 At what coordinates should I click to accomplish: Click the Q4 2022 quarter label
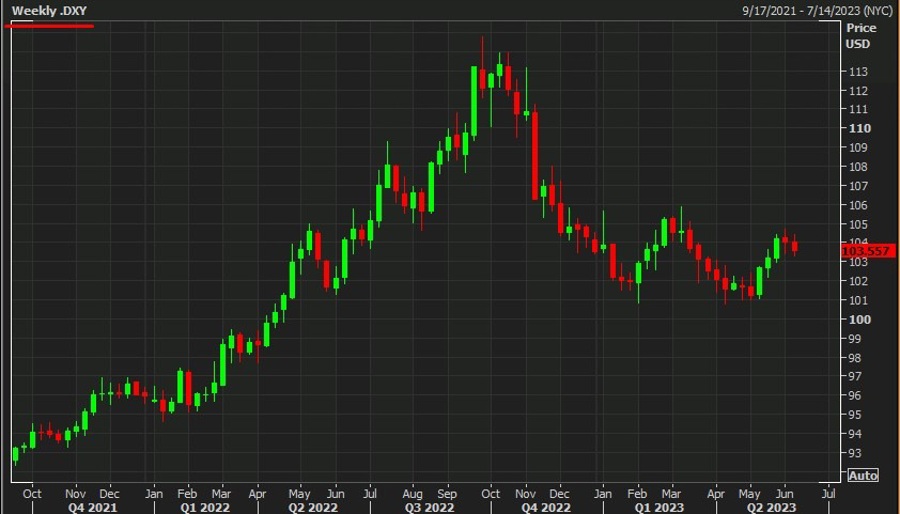[546, 508]
